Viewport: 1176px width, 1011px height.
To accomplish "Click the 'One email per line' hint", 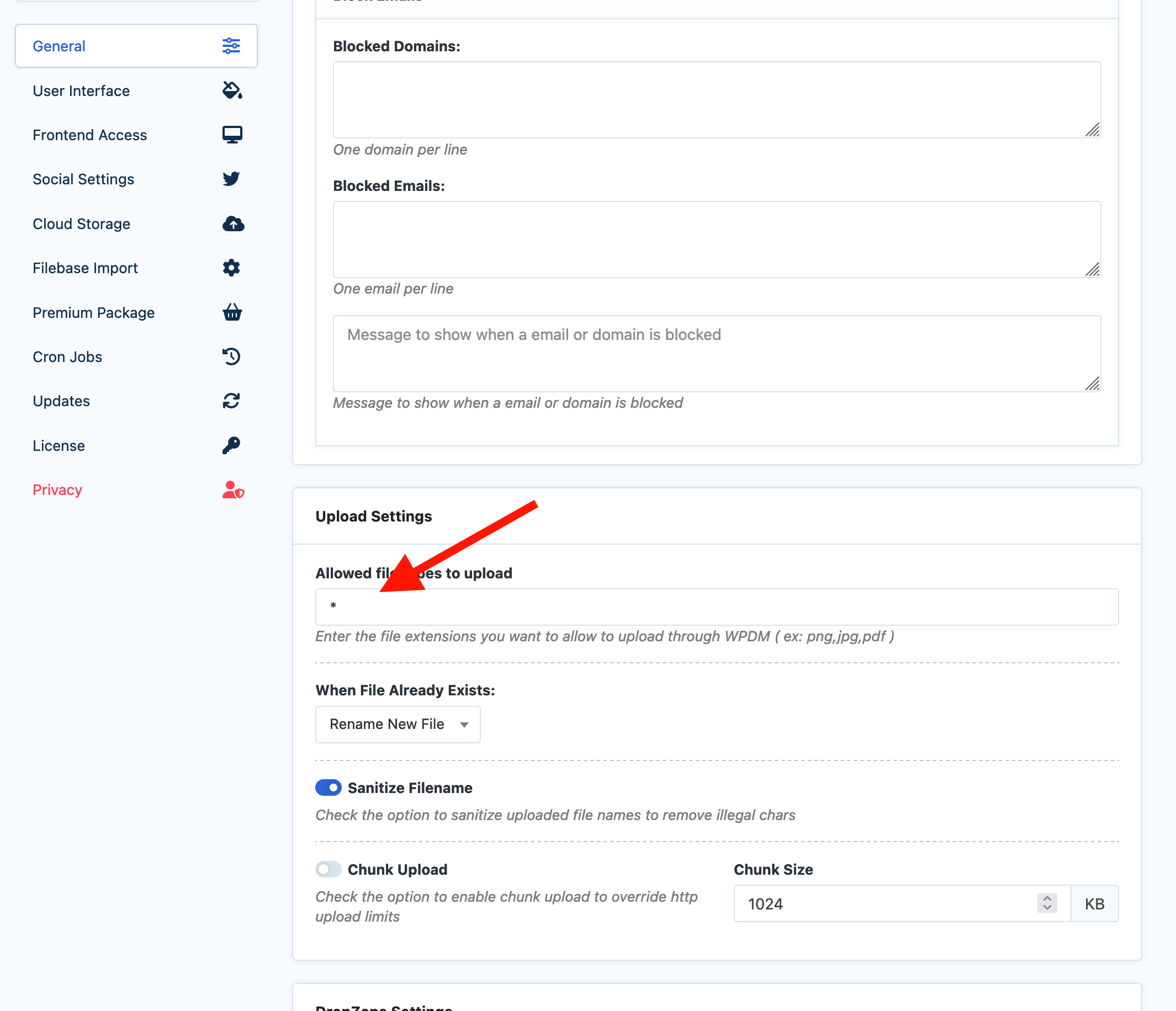I will pyautogui.click(x=393, y=289).
